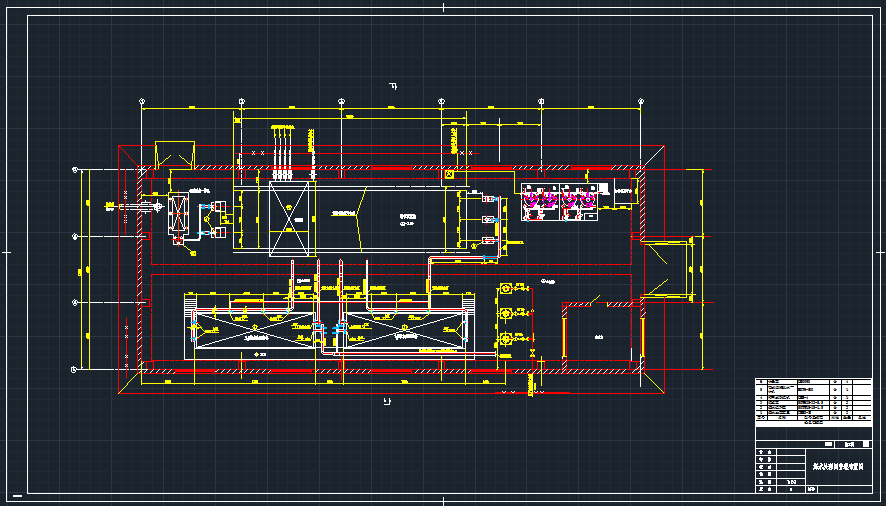The image size is (886, 506).
Task: Click the drawing title text in title block
Action: click(838, 465)
